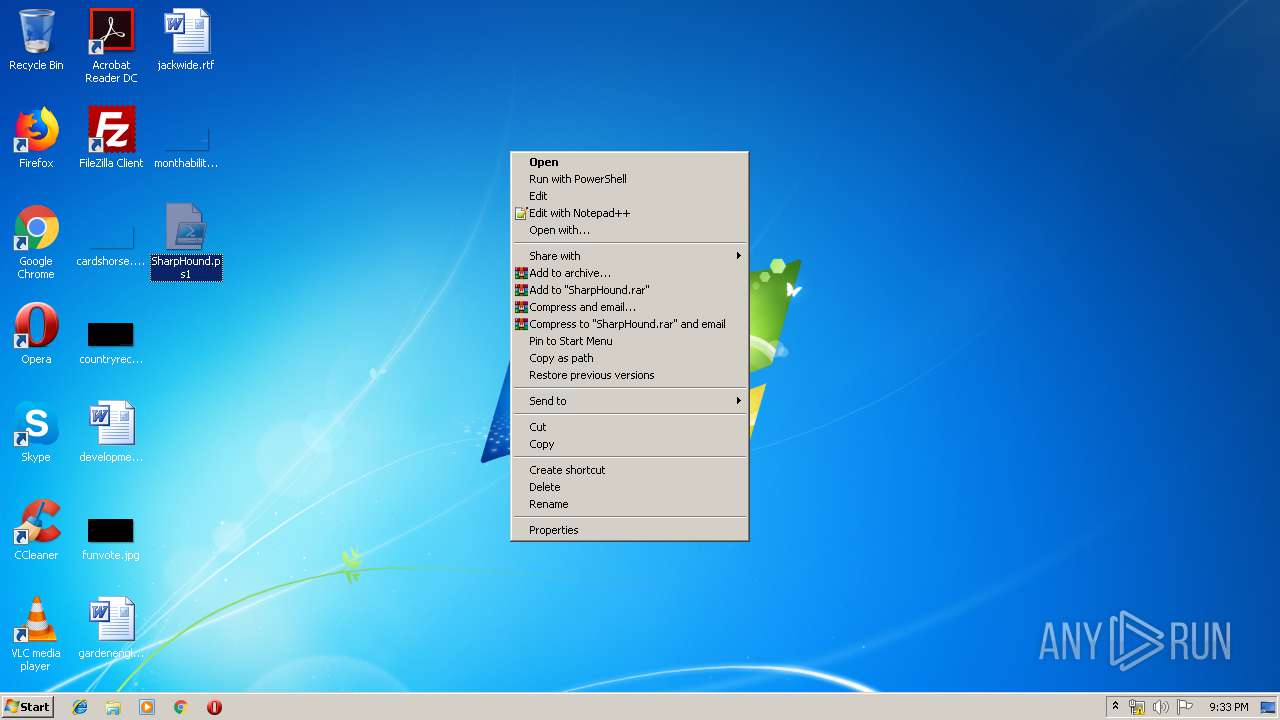Viewport: 1280px width, 720px height.
Task: Select the Skype desktop shortcut
Action: point(36,432)
